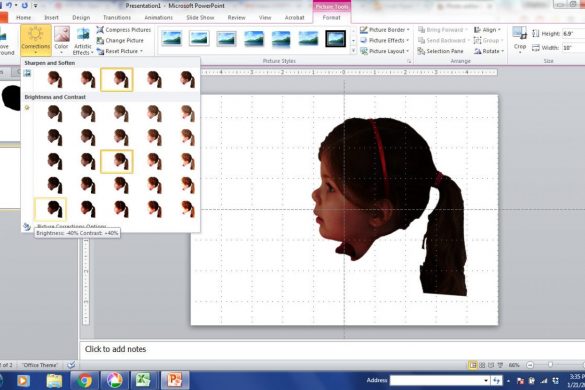585x390 pixels.
Task: Open Google Chrome from the taskbar
Action: 84,381
